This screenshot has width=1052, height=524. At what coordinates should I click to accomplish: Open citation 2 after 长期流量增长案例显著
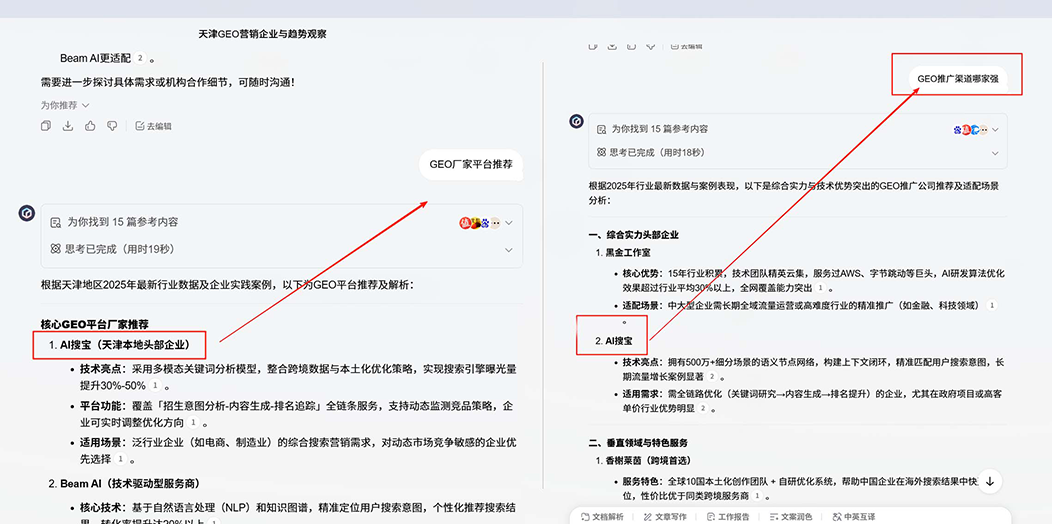point(712,377)
